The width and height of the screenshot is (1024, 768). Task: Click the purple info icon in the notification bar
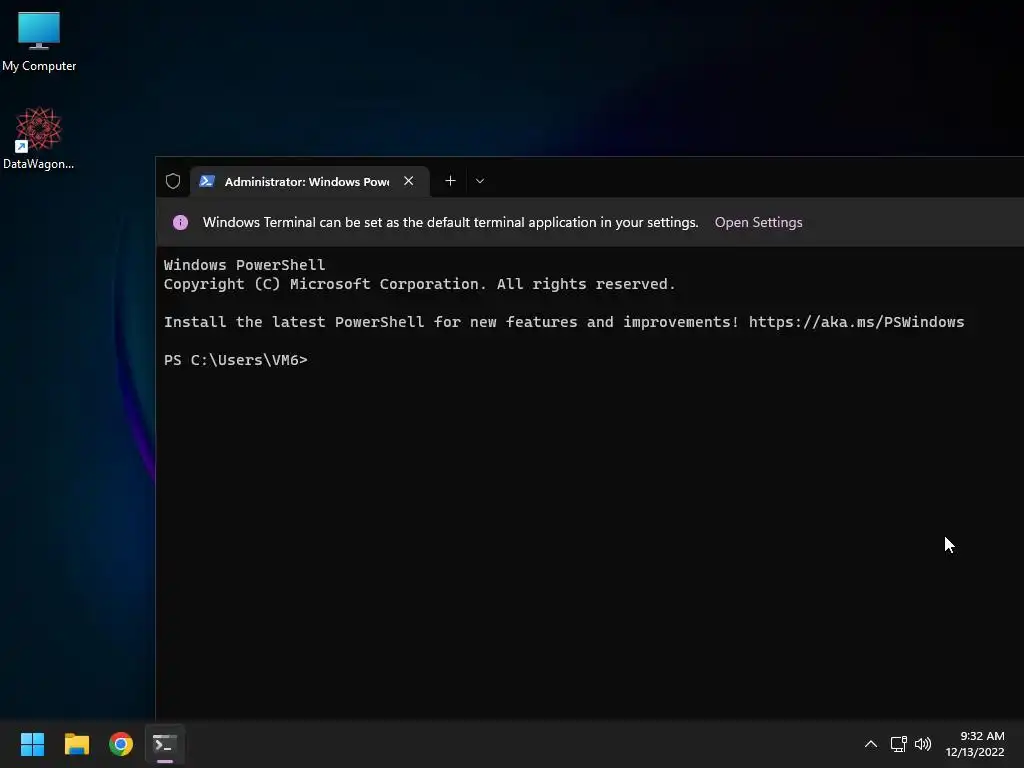pos(180,222)
